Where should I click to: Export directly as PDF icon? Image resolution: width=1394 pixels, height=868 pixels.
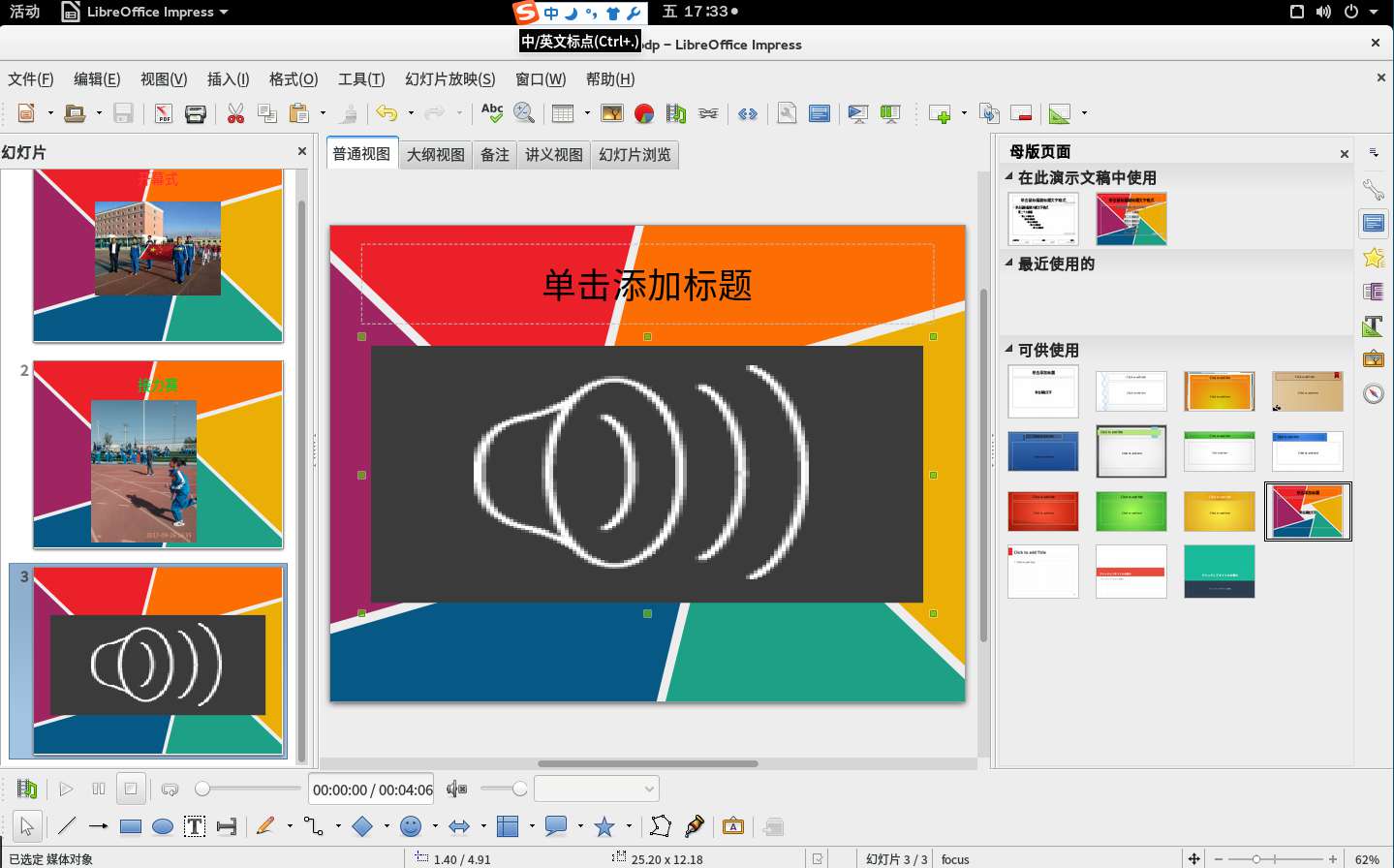(x=163, y=113)
